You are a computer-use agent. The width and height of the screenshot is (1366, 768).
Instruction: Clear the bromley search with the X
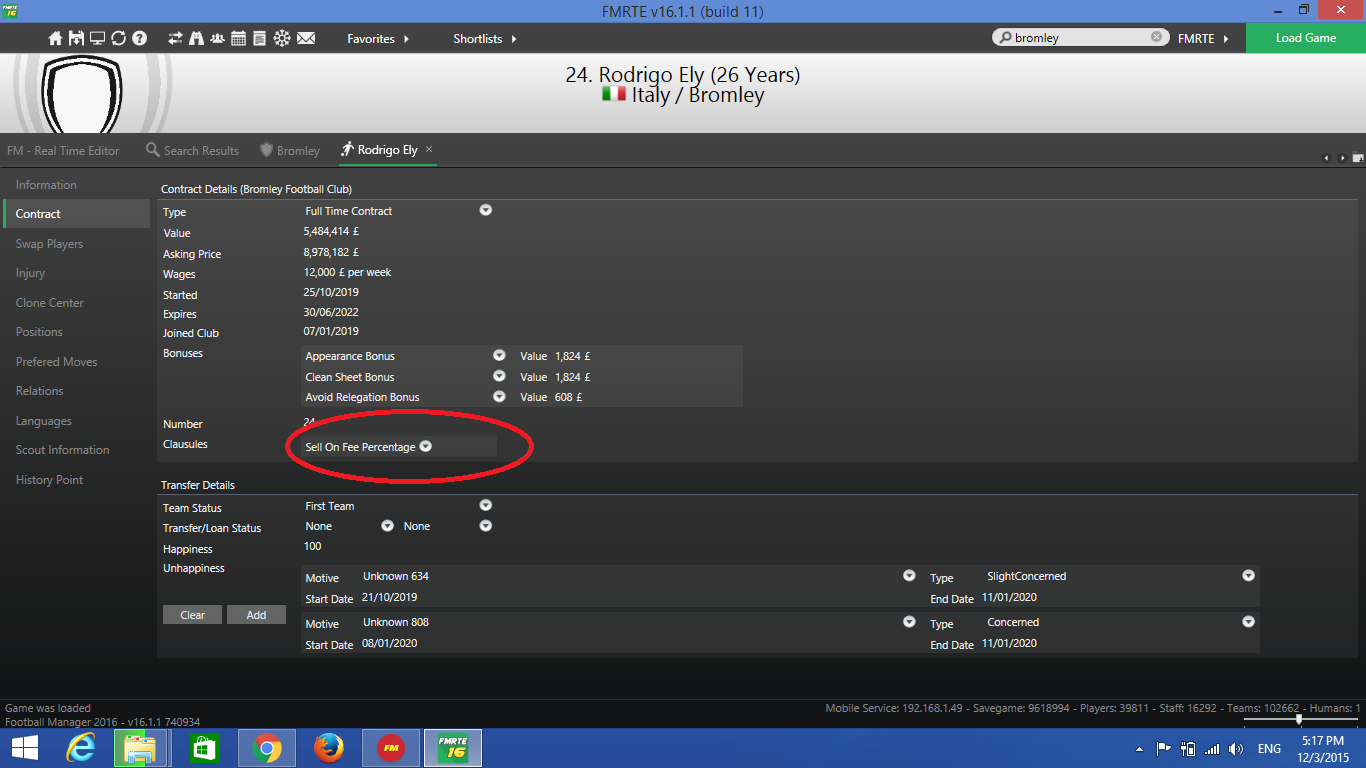1156,37
